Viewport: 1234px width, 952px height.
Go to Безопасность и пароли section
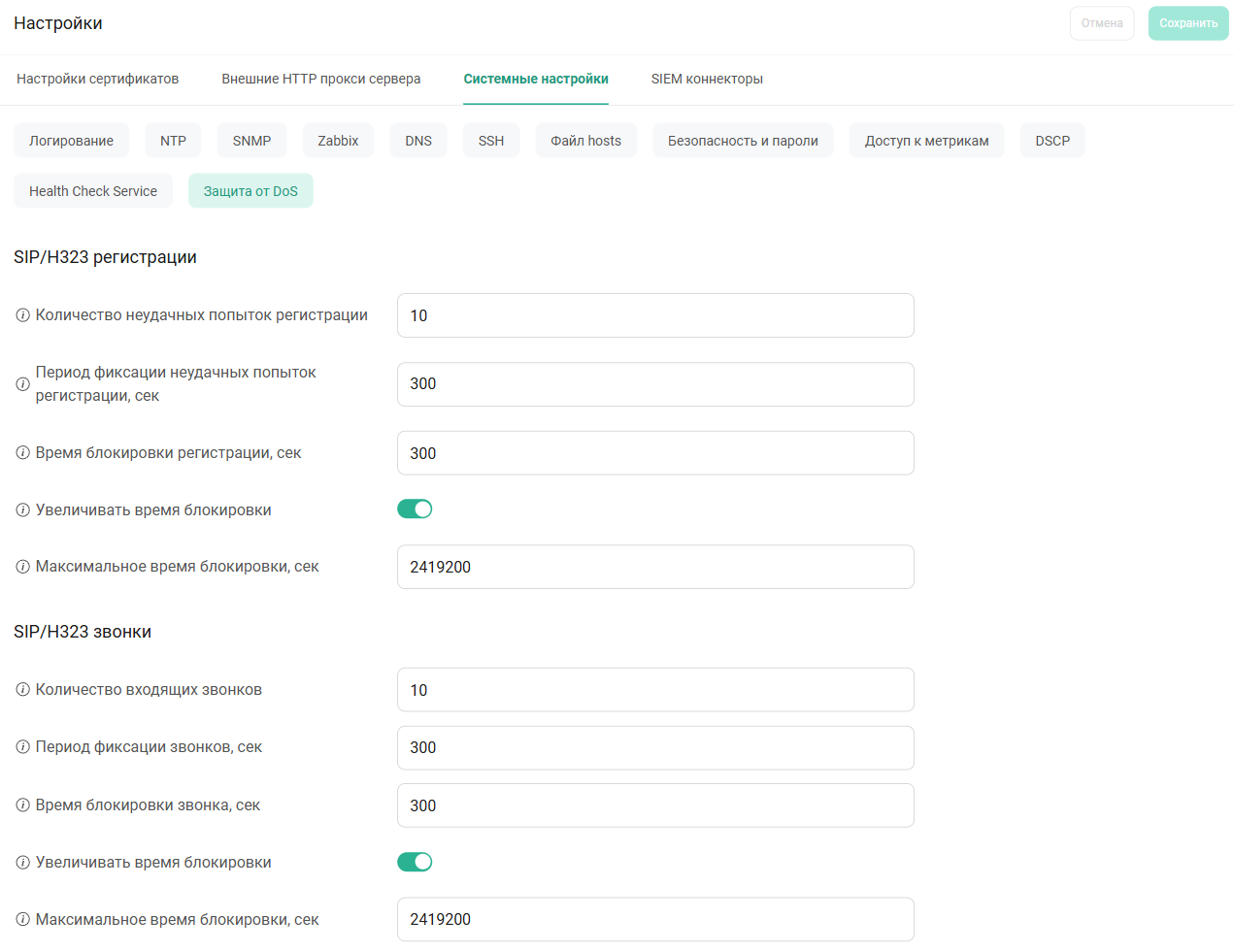pyautogui.click(x=743, y=141)
